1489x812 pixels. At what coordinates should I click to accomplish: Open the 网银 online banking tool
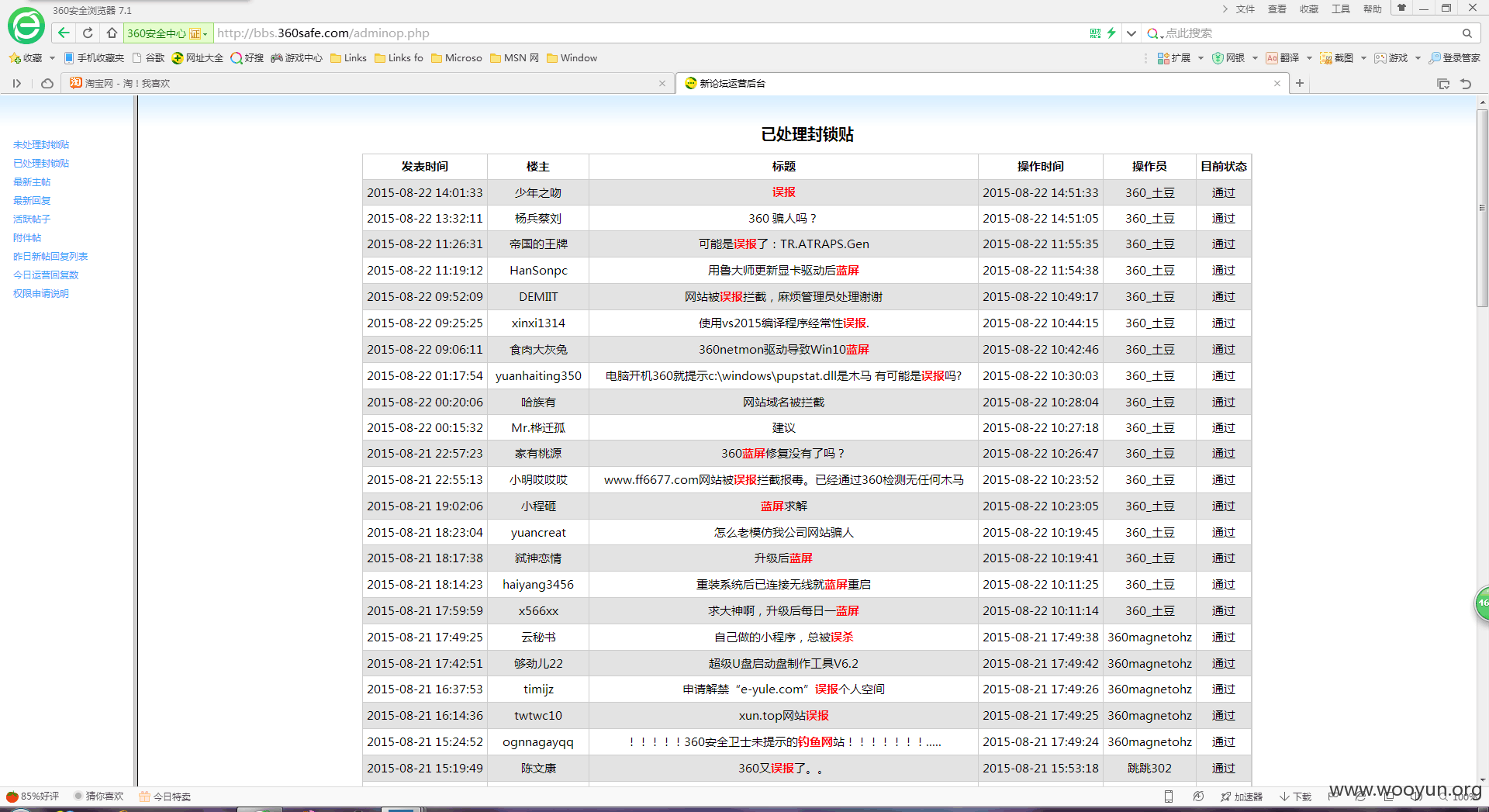1228,58
